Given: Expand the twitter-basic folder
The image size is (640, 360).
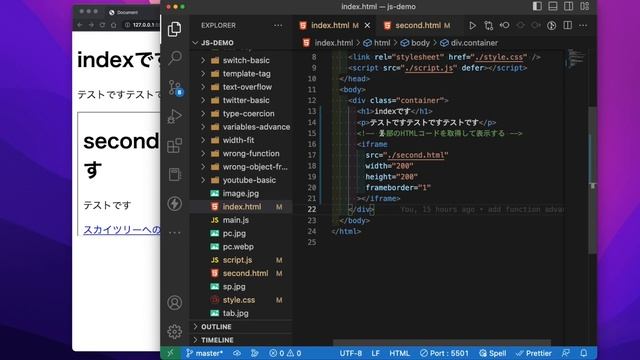Looking at the screenshot, I should [241, 100].
